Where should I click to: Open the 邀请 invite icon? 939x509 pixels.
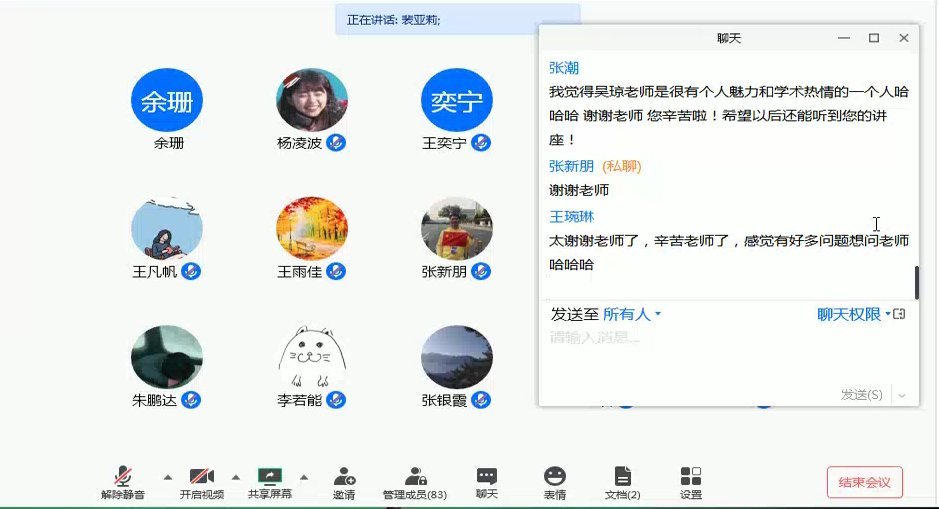(344, 477)
